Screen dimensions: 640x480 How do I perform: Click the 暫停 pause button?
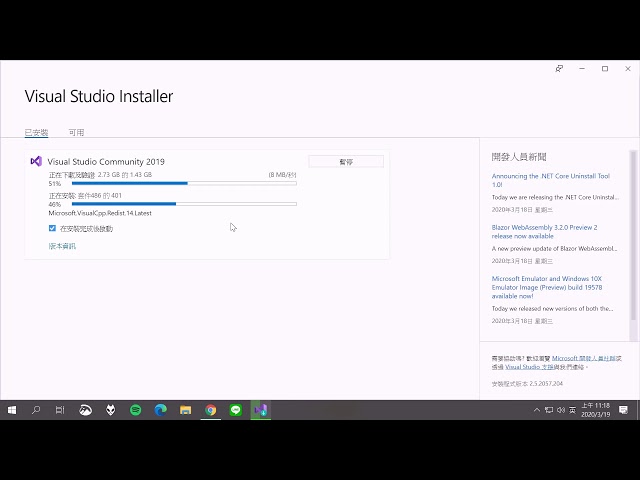point(346,162)
